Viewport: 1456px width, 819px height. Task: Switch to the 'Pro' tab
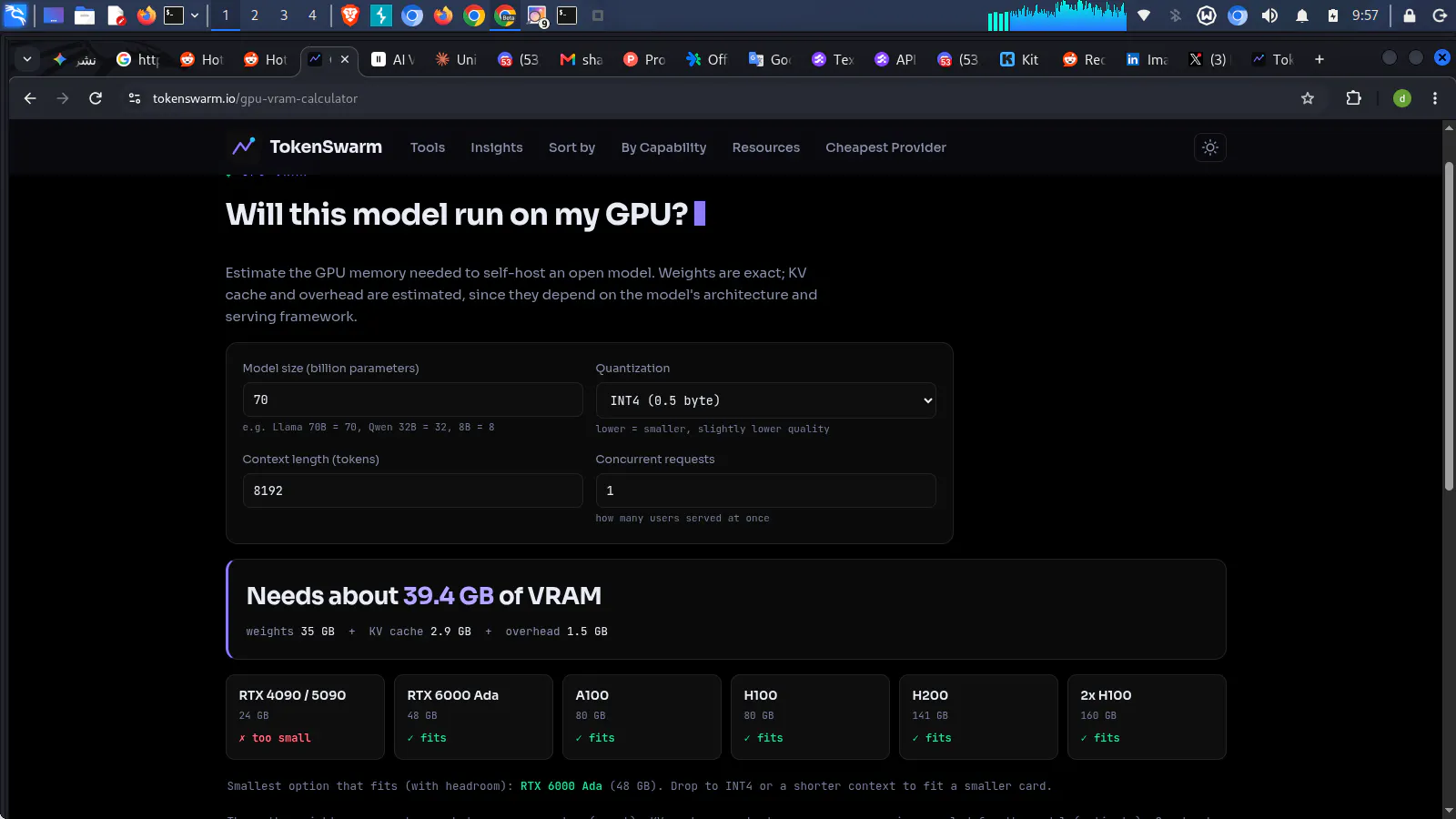click(x=644, y=59)
